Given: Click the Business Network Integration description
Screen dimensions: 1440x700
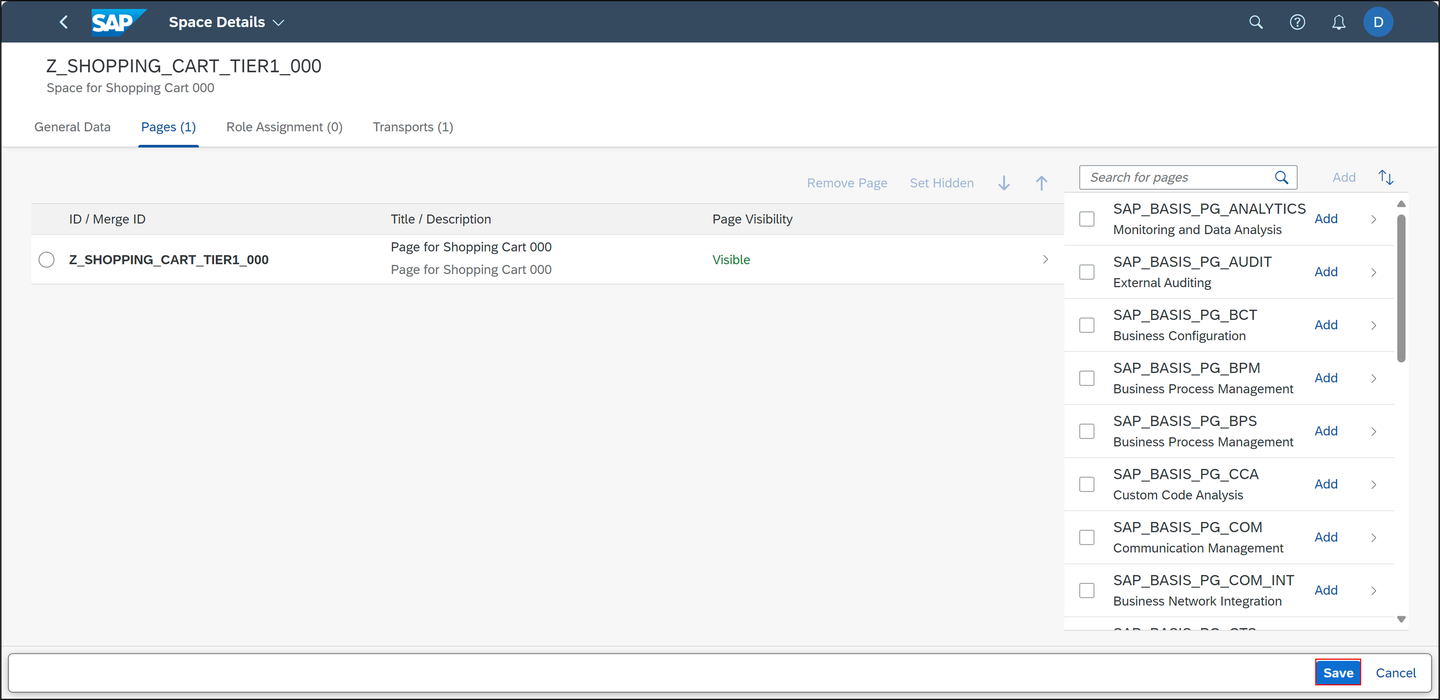Looking at the screenshot, I should pyautogui.click(x=1197, y=601).
